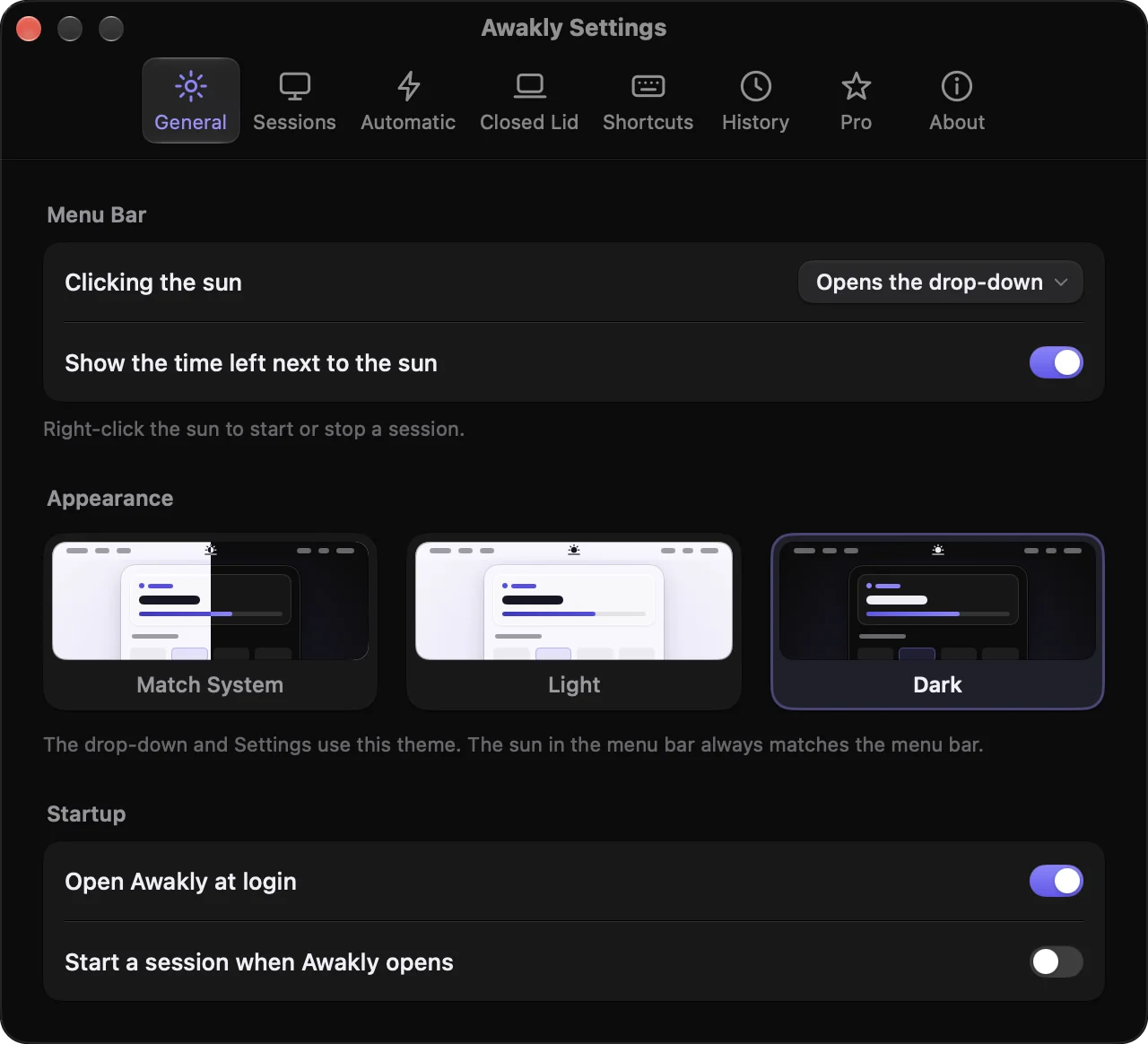This screenshot has height=1044, width=1148.
Task: Disable Open Awakly at login switch
Action: coord(1057,882)
